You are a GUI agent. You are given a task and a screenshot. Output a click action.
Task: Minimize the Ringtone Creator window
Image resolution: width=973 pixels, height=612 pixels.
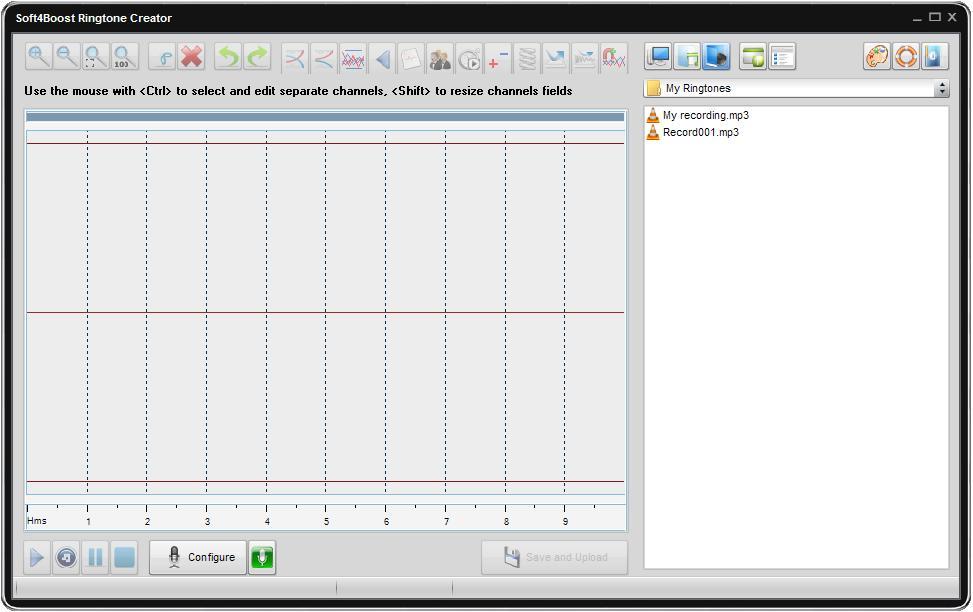[x=917, y=18]
